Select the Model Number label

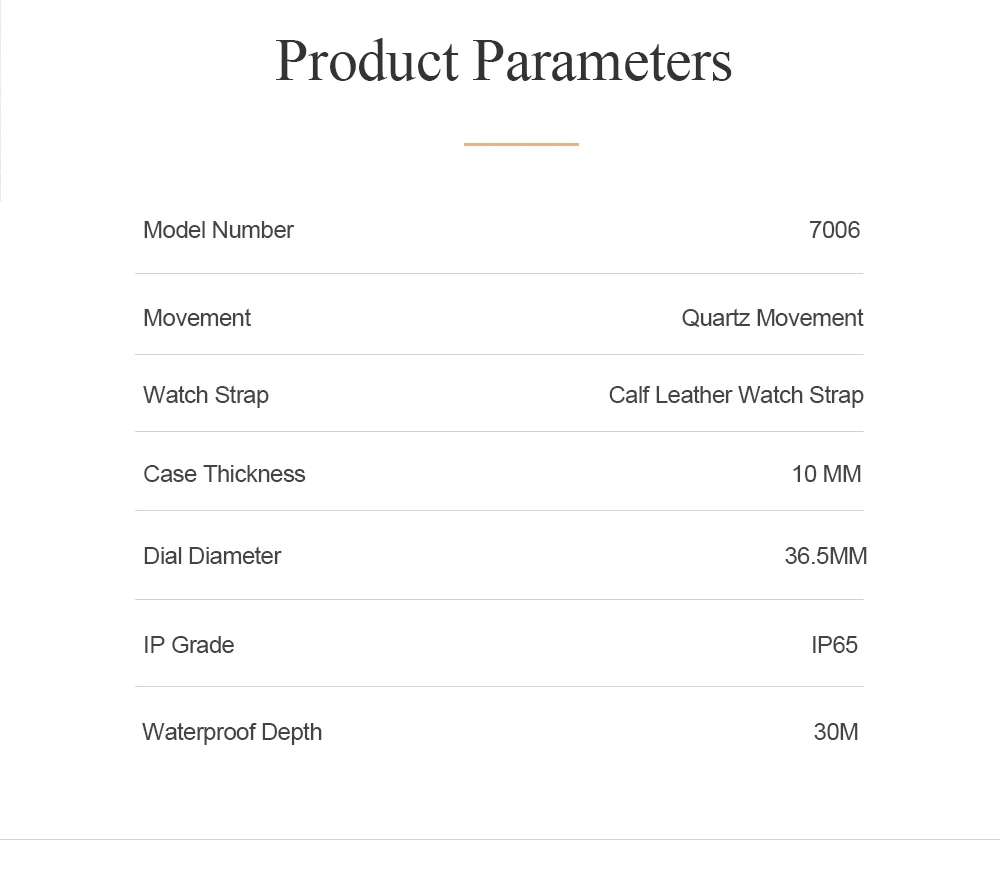(218, 230)
